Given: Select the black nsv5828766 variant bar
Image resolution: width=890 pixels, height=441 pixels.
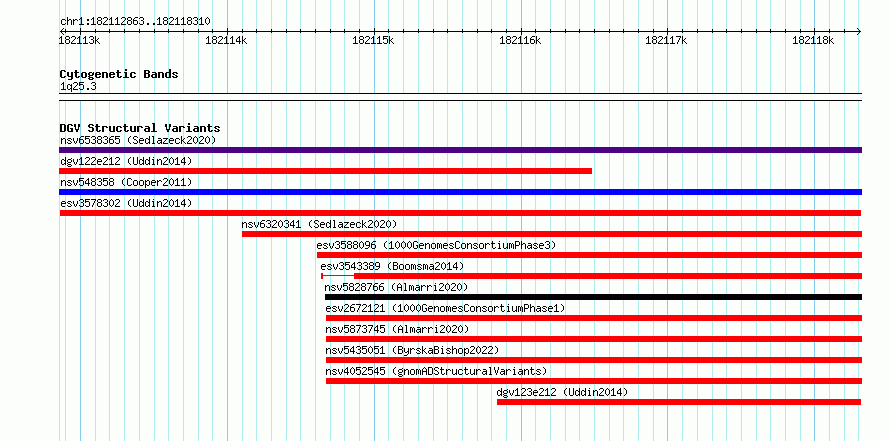Looking at the screenshot, I should click(x=593, y=297).
